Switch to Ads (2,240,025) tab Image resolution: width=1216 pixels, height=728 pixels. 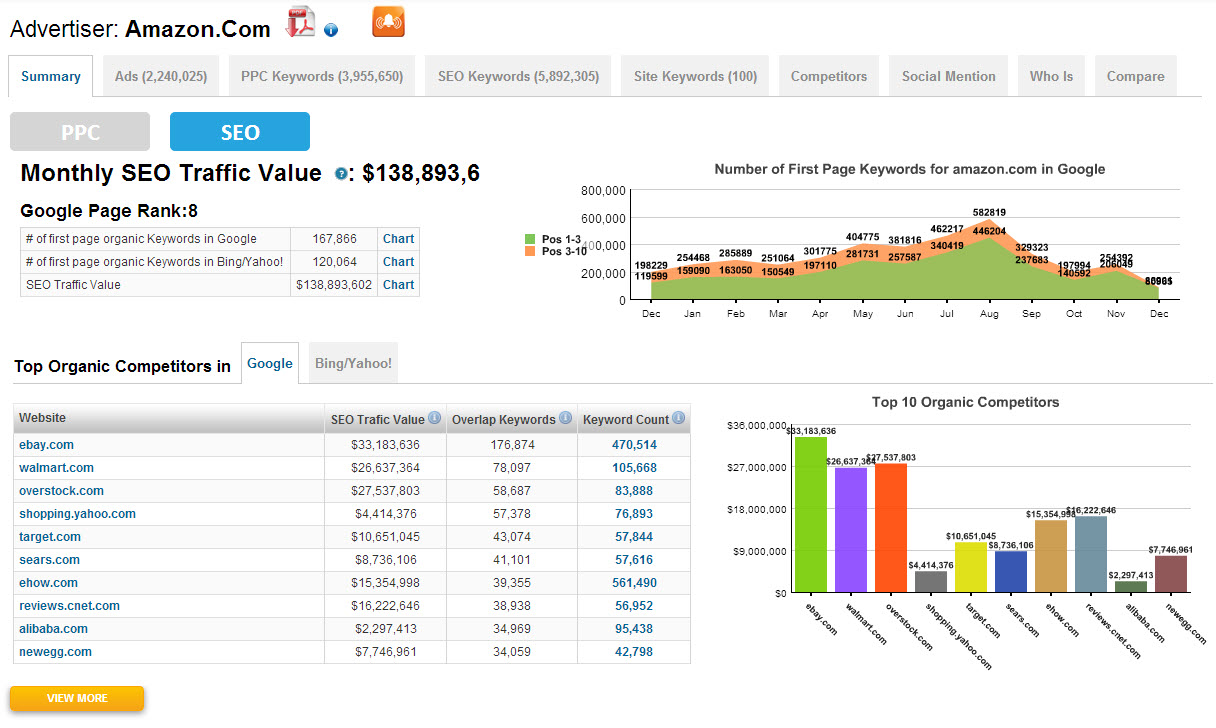click(x=161, y=76)
